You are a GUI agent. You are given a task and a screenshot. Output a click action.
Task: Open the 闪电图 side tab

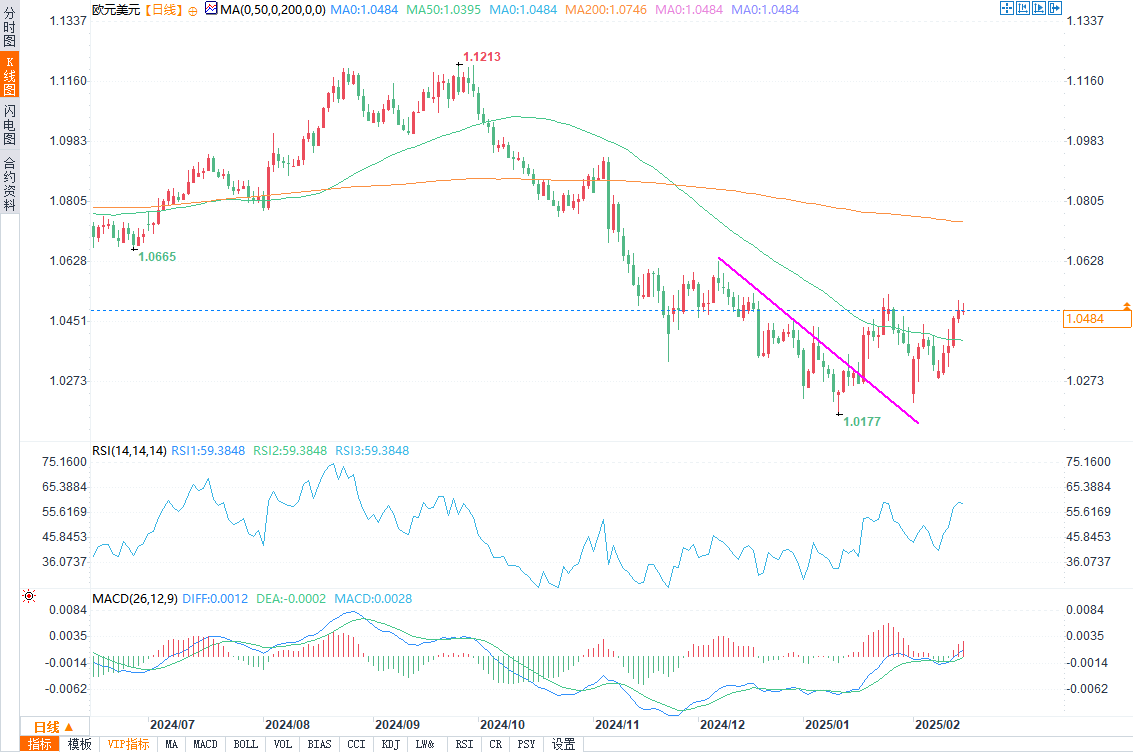(9, 124)
